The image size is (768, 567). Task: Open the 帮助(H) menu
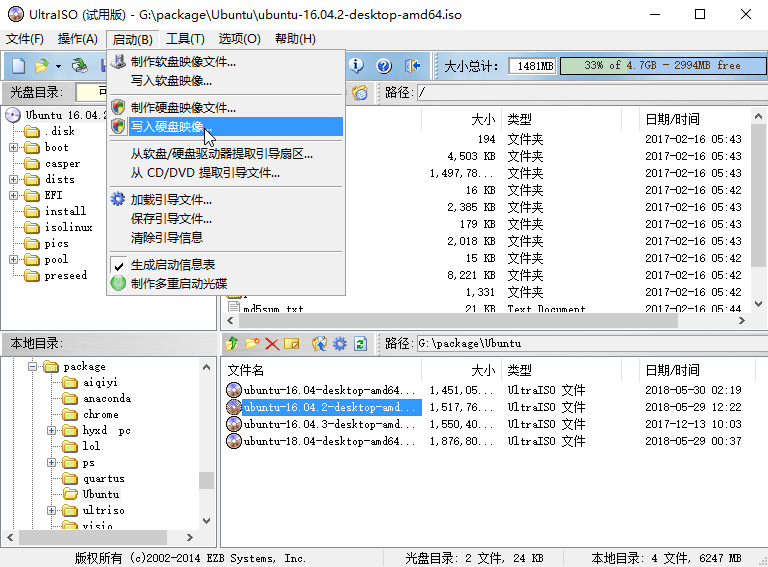pos(295,39)
